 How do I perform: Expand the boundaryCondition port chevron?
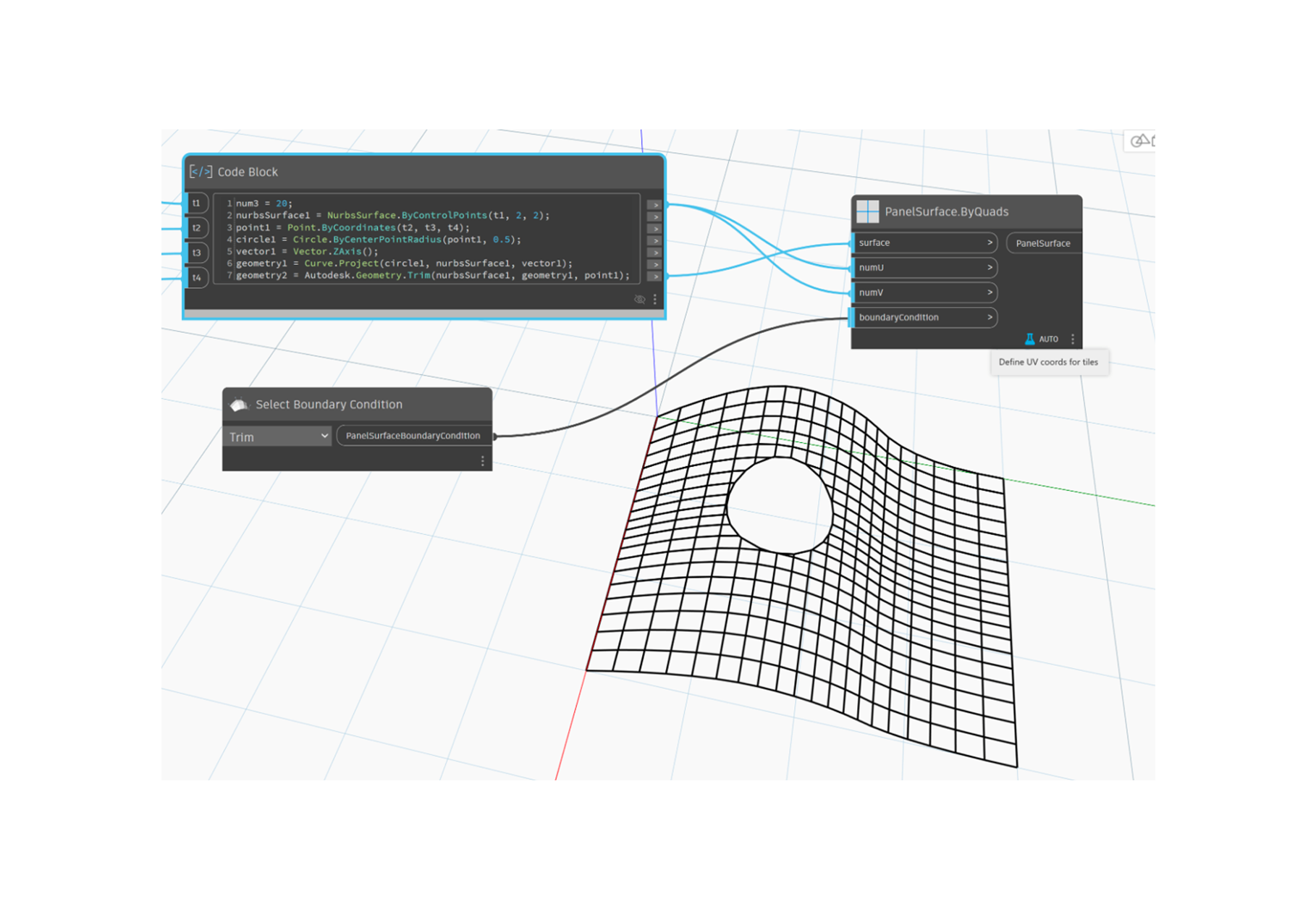(x=990, y=317)
